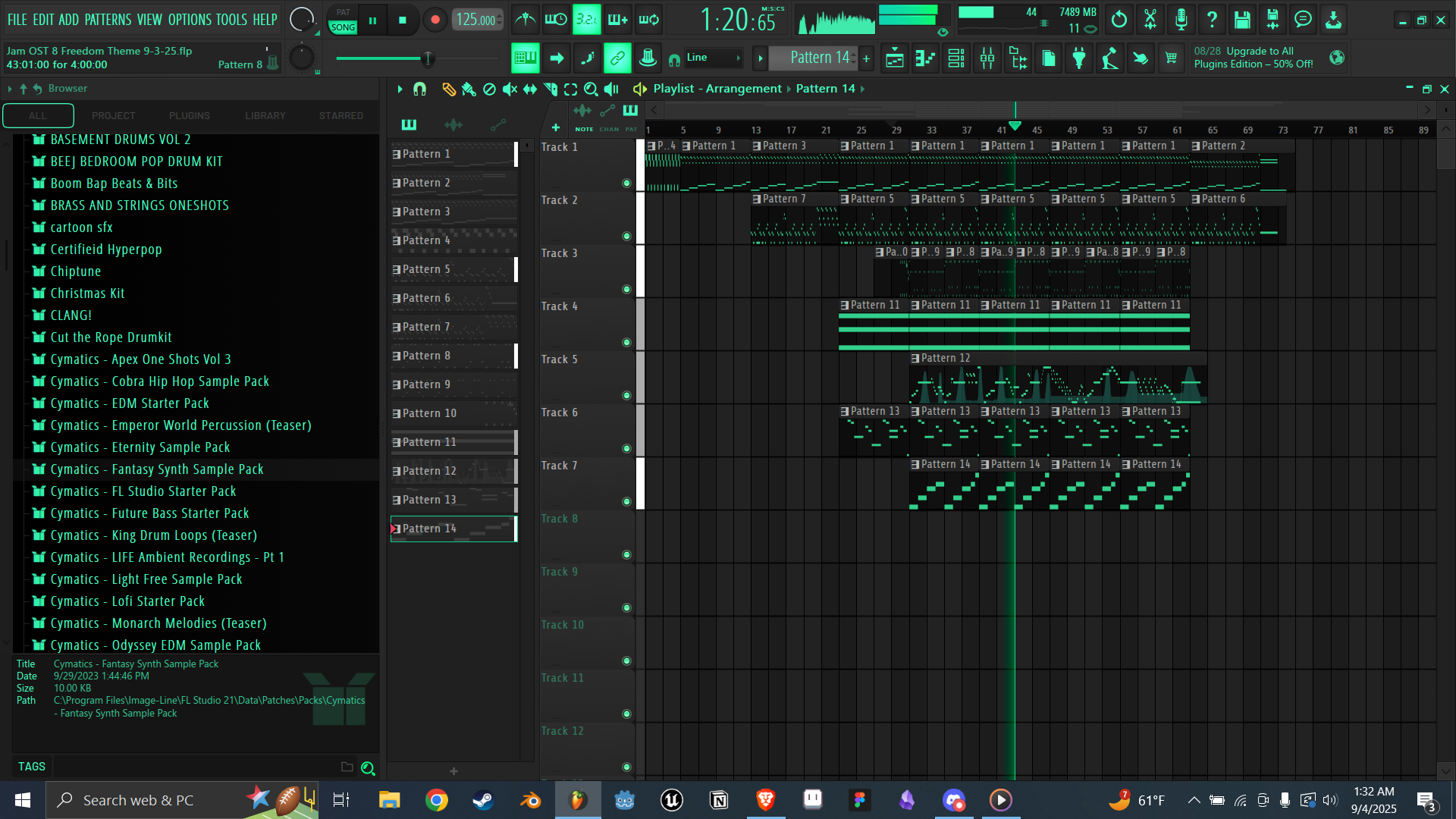Image resolution: width=1456 pixels, height=819 pixels.
Task: Switch to the LIBRARY browser tab
Action: pyautogui.click(x=265, y=116)
